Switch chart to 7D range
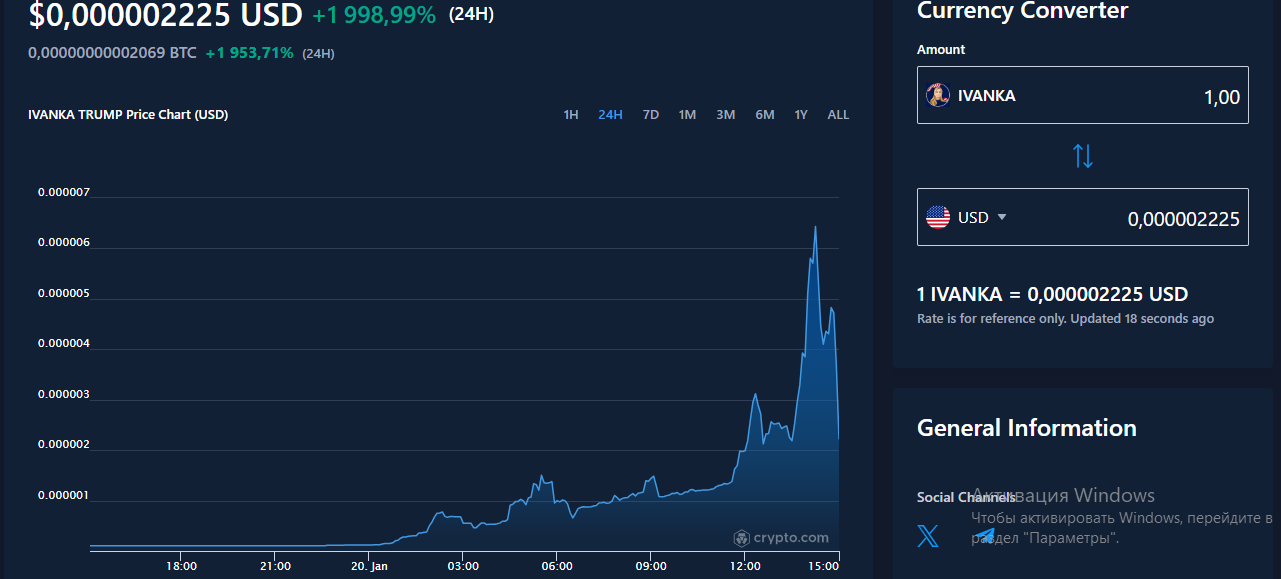The height and width of the screenshot is (579, 1281). pyautogui.click(x=651, y=115)
